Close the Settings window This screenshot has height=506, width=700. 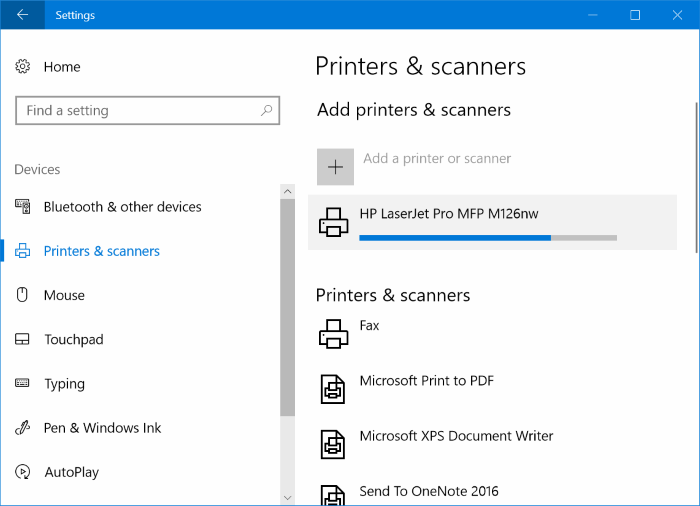677,15
